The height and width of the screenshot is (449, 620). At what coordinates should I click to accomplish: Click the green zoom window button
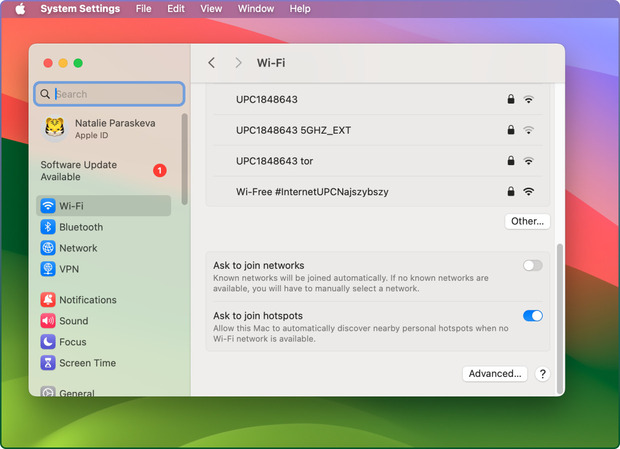[78, 63]
